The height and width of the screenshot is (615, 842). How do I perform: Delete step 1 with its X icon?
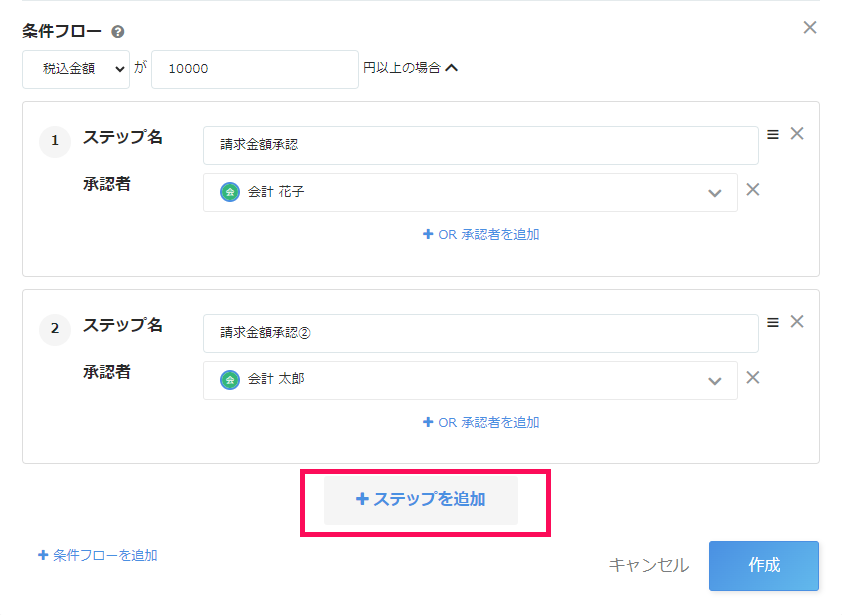797,134
